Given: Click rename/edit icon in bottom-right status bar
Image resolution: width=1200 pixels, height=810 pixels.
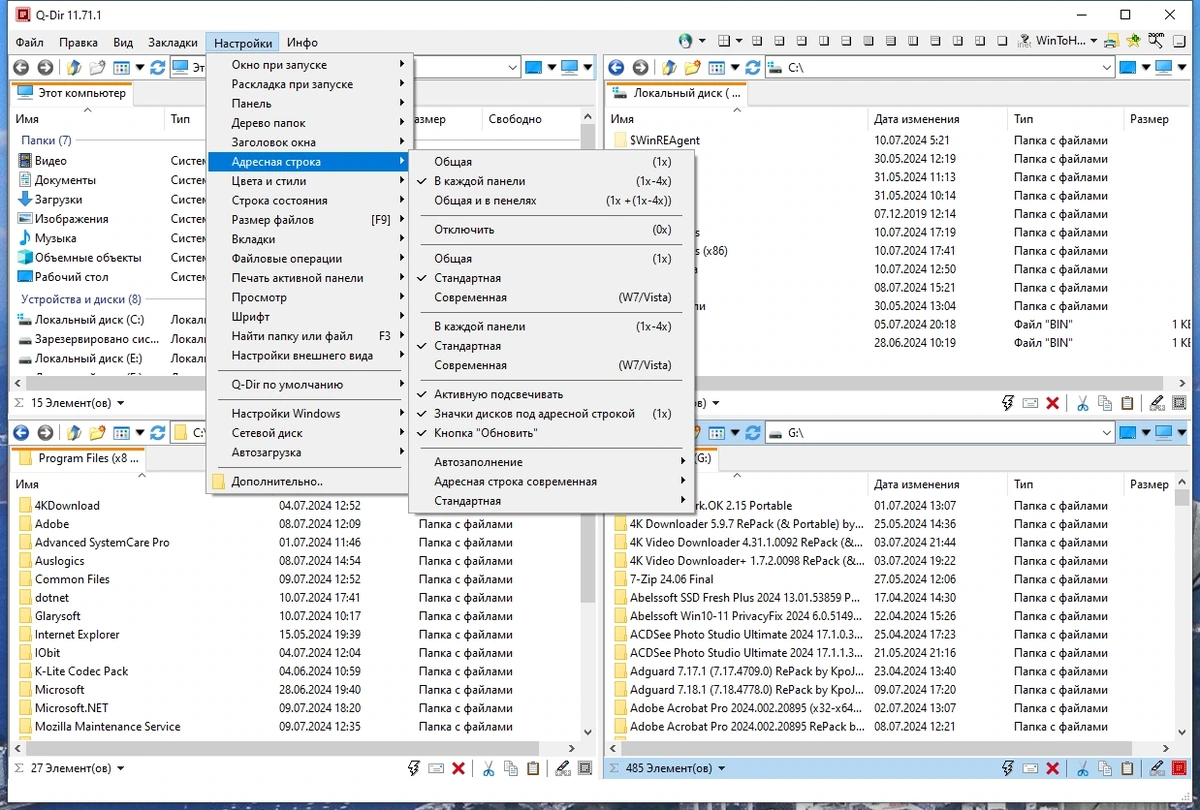Looking at the screenshot, I should click(1158, 768).
